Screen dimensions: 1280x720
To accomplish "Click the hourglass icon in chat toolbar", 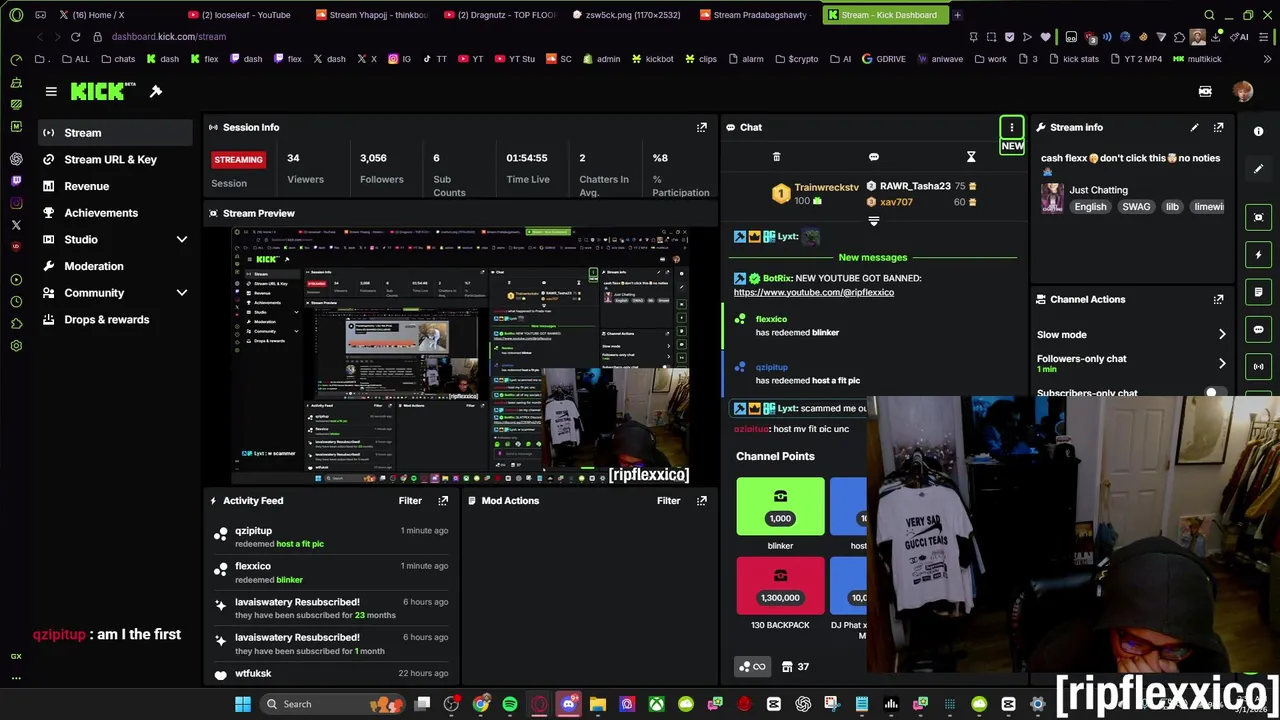I will click(971, 157).
